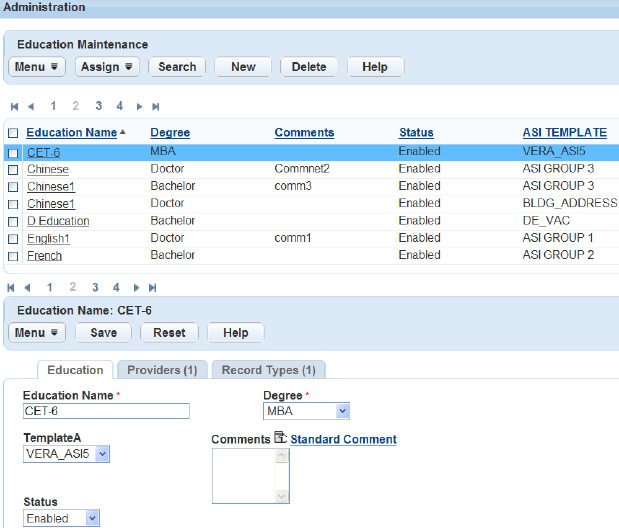
Task: Go to next page in bottom pager
Action: [136, 287]
